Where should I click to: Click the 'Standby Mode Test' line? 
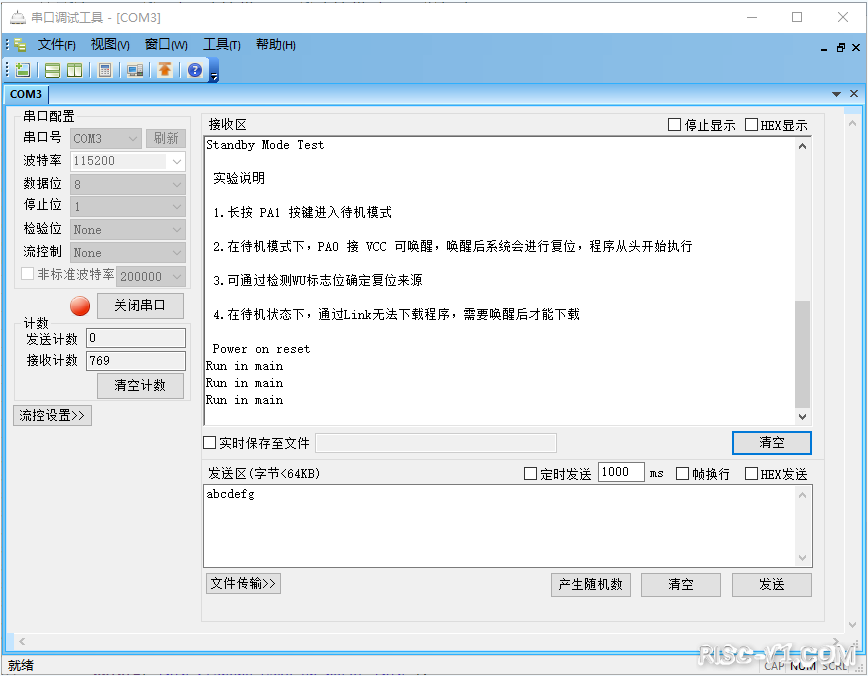click(265, 145)
